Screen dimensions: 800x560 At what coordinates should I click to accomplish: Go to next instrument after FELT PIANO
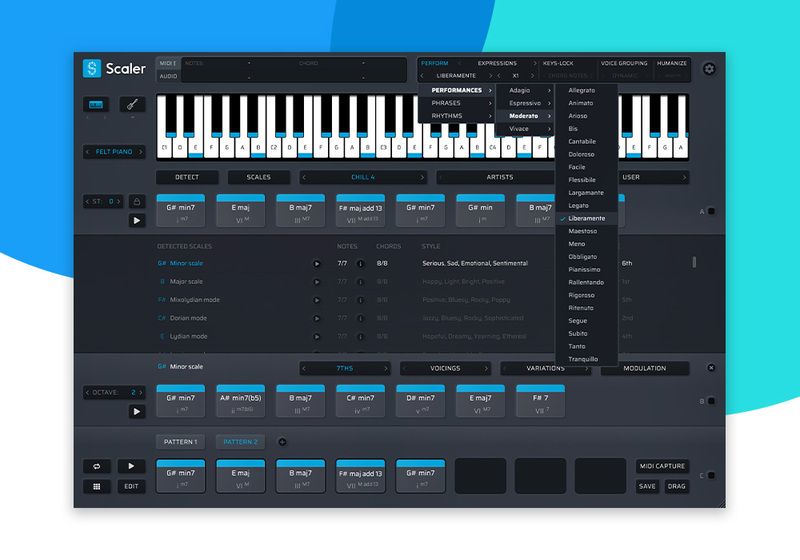pos(141,152)
